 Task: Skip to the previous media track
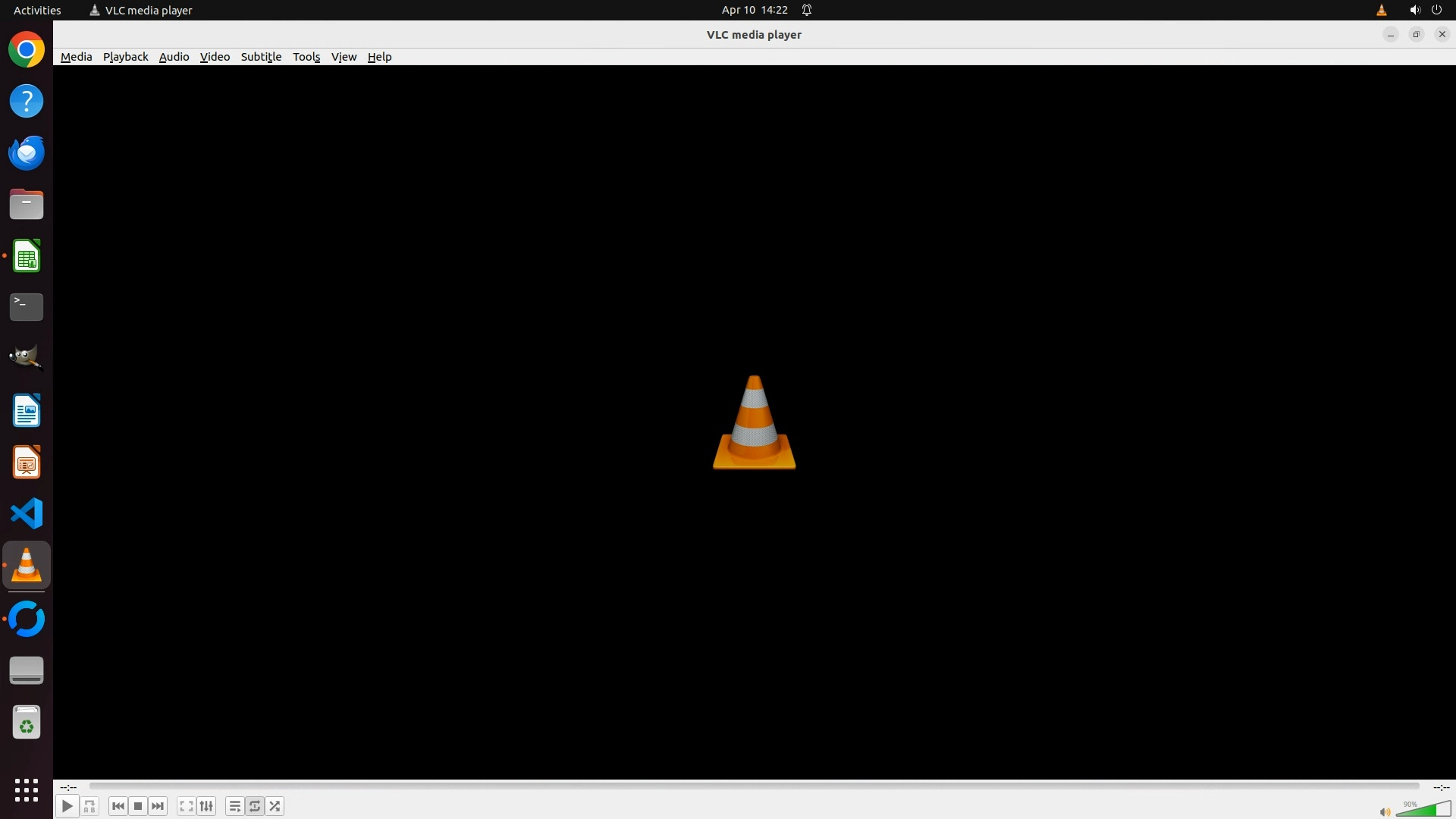point(118,806)
